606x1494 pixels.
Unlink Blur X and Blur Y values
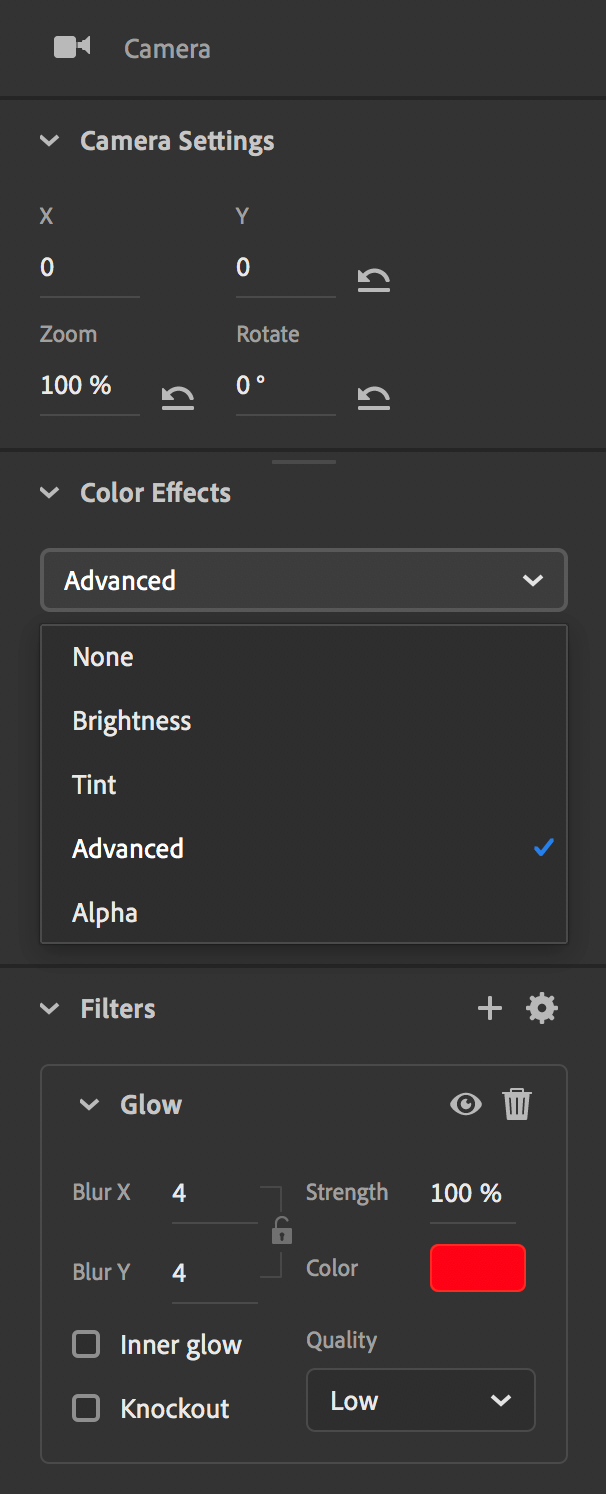click(x=281, y=1232)
